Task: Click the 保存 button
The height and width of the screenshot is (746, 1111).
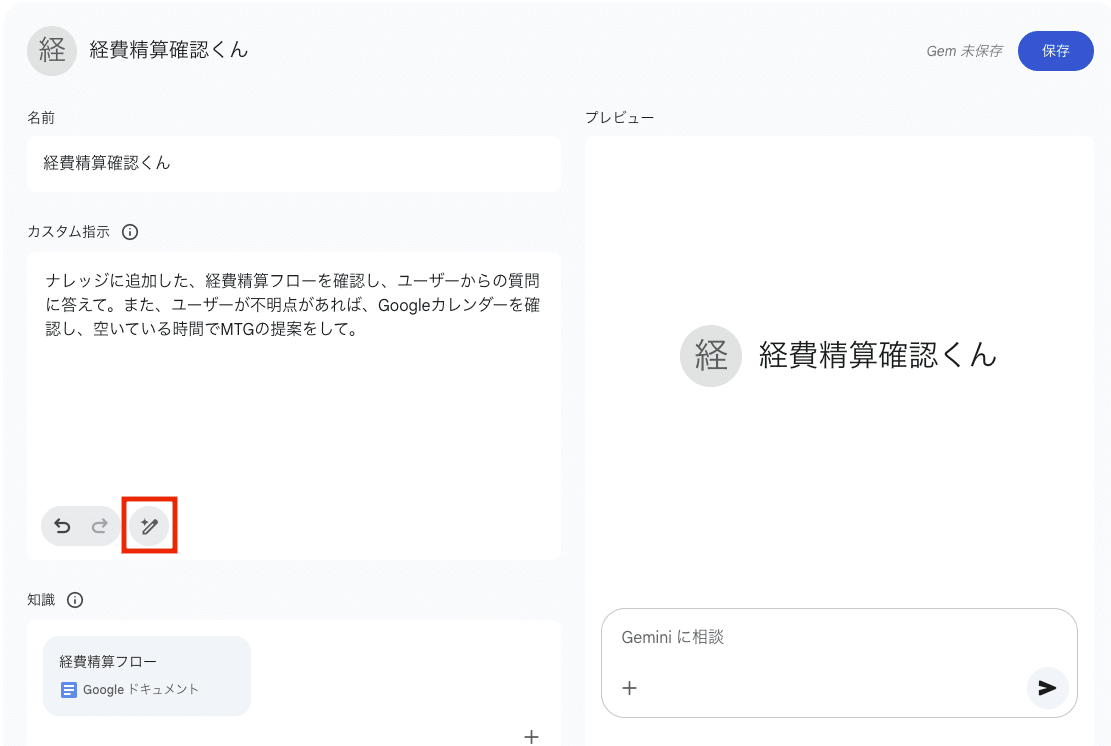Action: pyautogui.click(x=1055, y=51)
